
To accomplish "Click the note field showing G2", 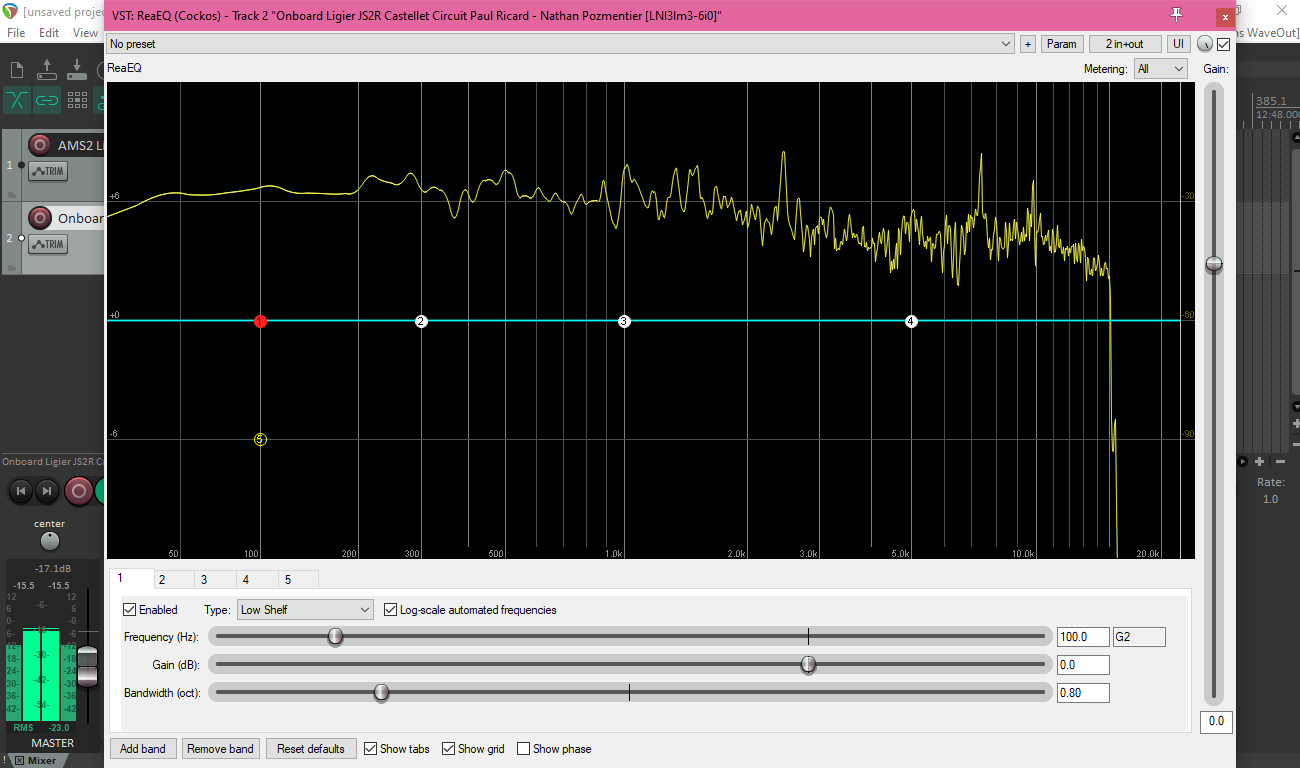I will point(1139,637).
